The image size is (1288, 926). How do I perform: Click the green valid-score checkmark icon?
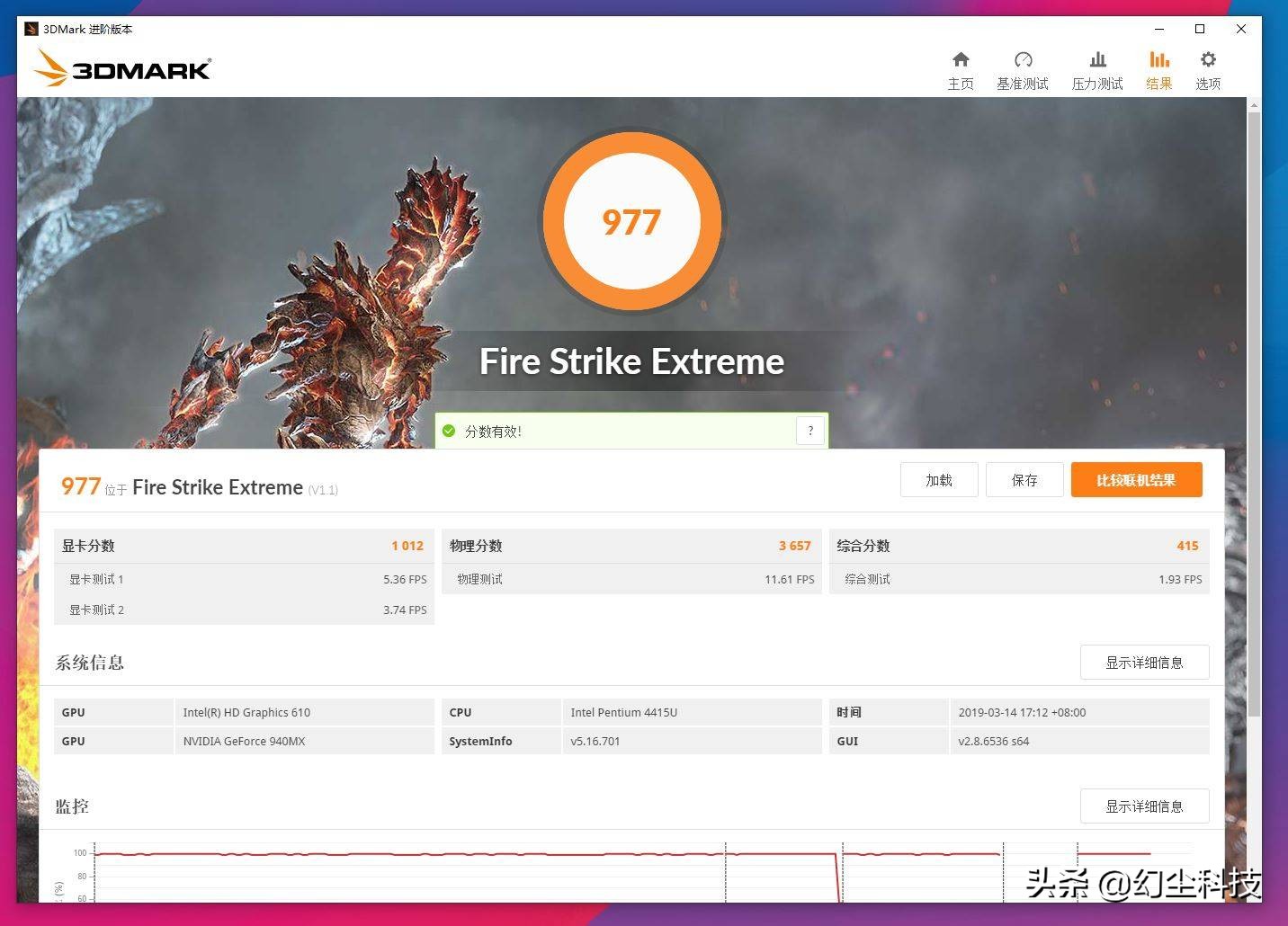(449, 431)
